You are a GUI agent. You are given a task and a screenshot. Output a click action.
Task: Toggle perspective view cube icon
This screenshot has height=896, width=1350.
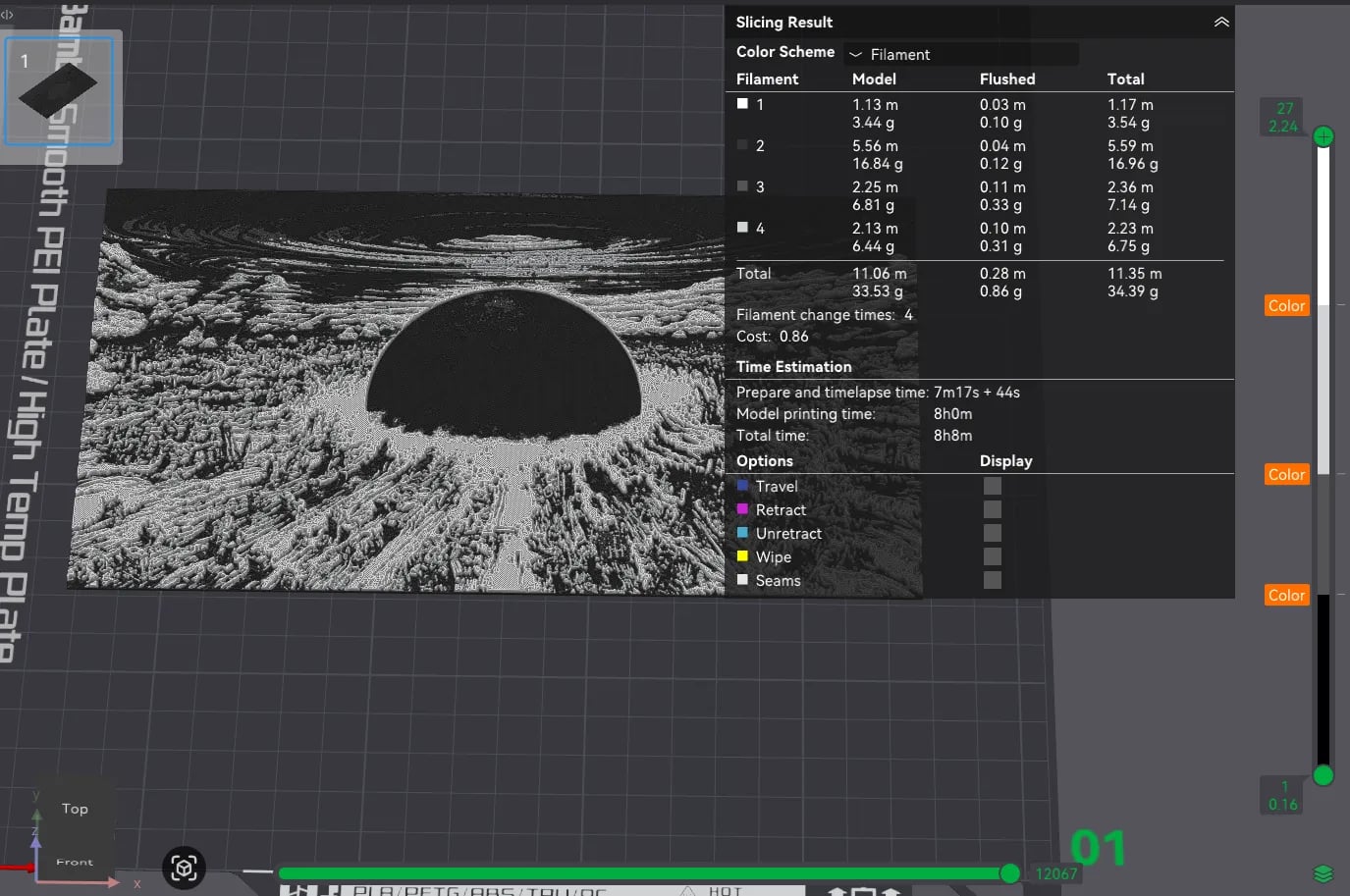pos(184,868)
